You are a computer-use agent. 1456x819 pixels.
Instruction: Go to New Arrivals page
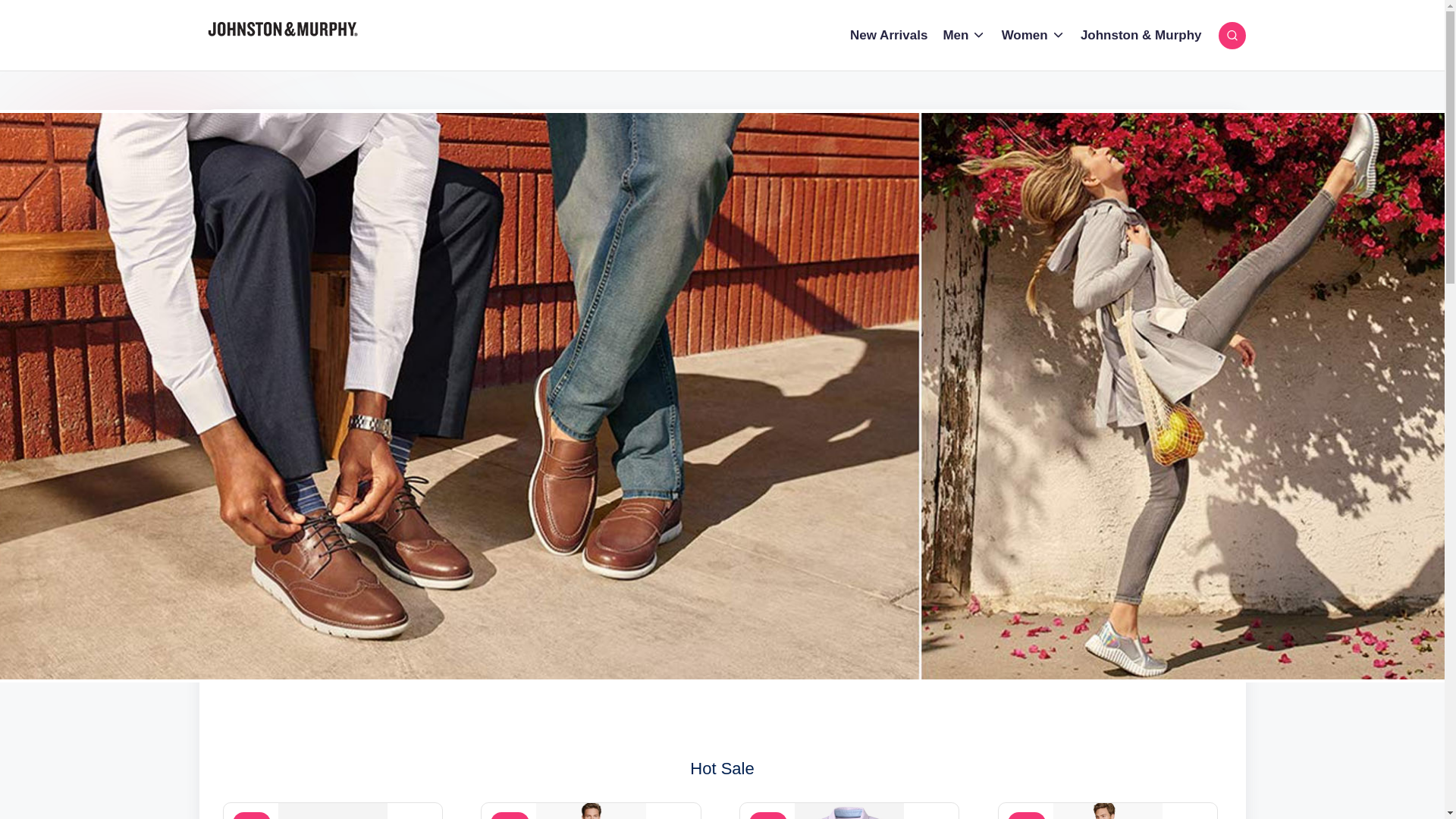(888, 36)
